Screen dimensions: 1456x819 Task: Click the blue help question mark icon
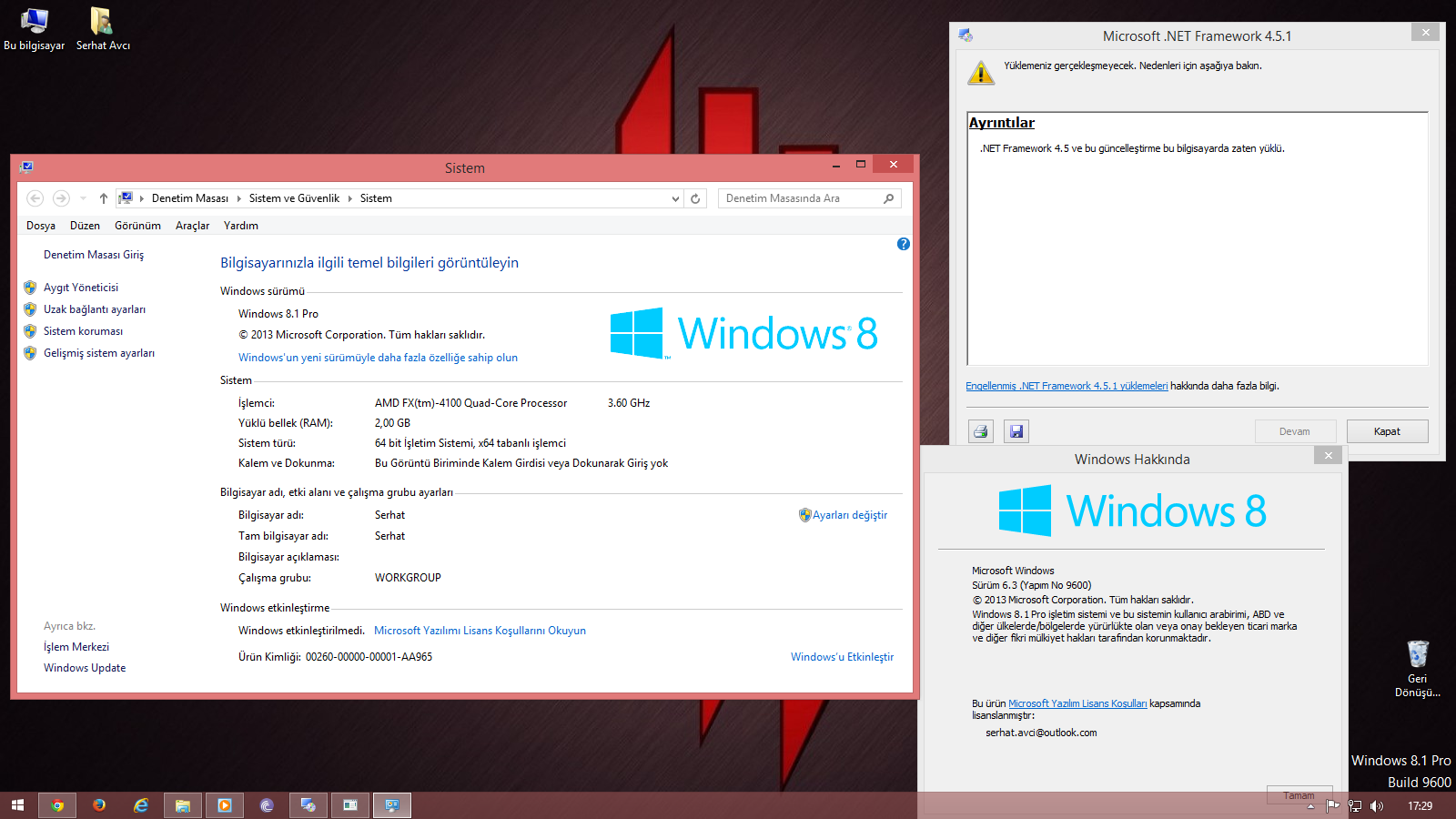pos(903,244)
